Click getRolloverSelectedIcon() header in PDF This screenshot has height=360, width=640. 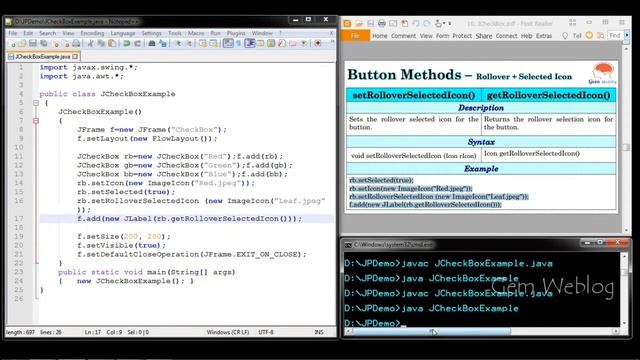549,95
